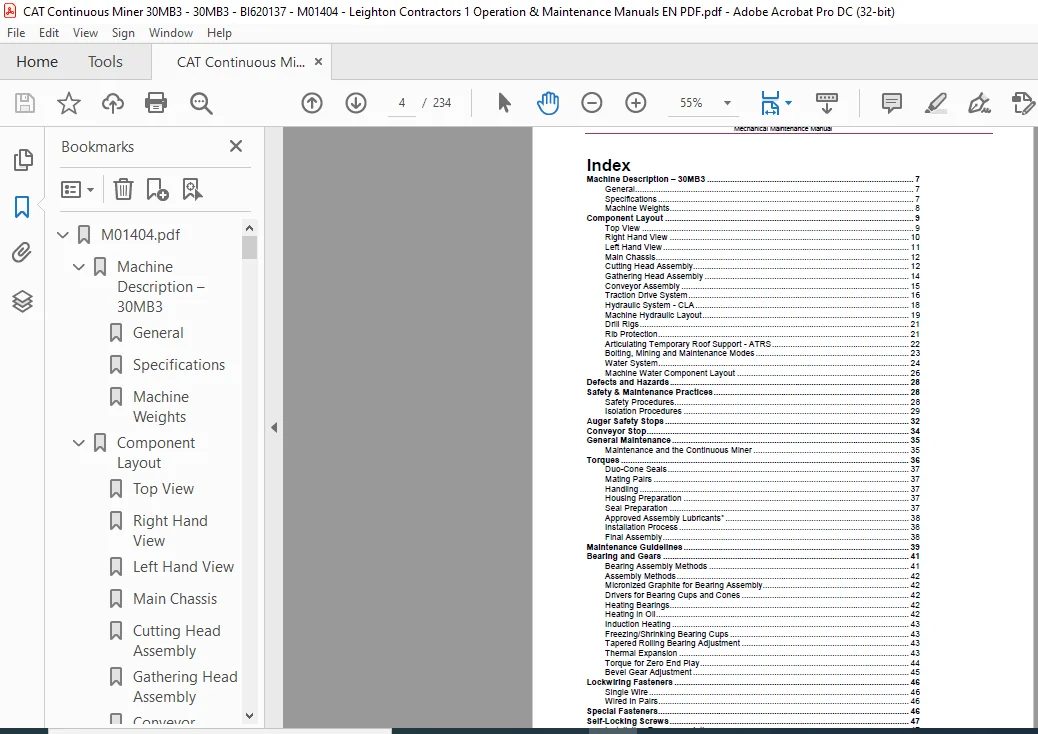Add the document to starred favorites

click(x=69, y=103)
